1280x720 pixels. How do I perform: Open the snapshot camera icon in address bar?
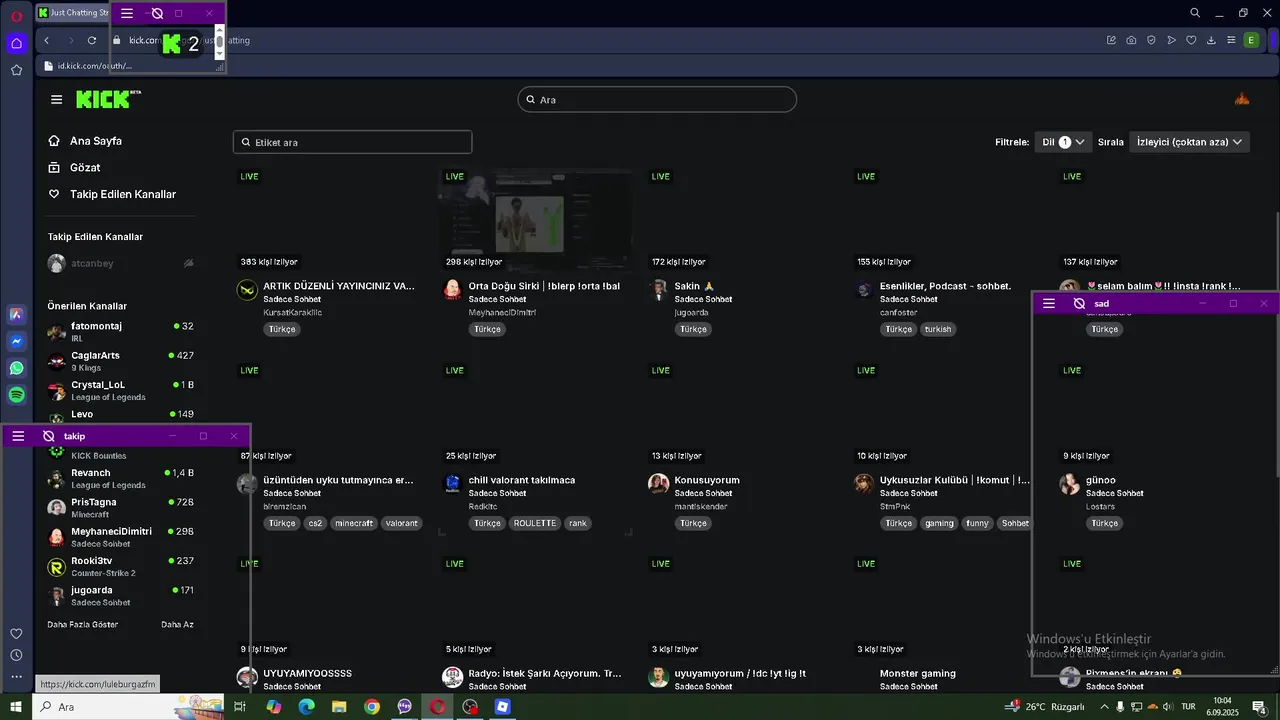1131,40
